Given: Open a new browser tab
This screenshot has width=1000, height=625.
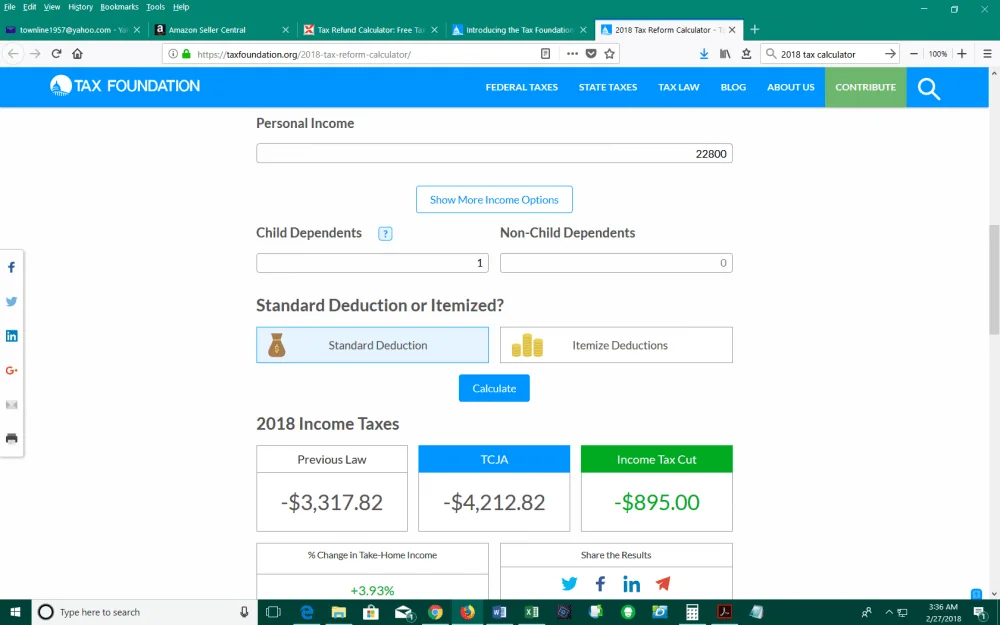Looking at the screenshot, I should tap(754, 29).
